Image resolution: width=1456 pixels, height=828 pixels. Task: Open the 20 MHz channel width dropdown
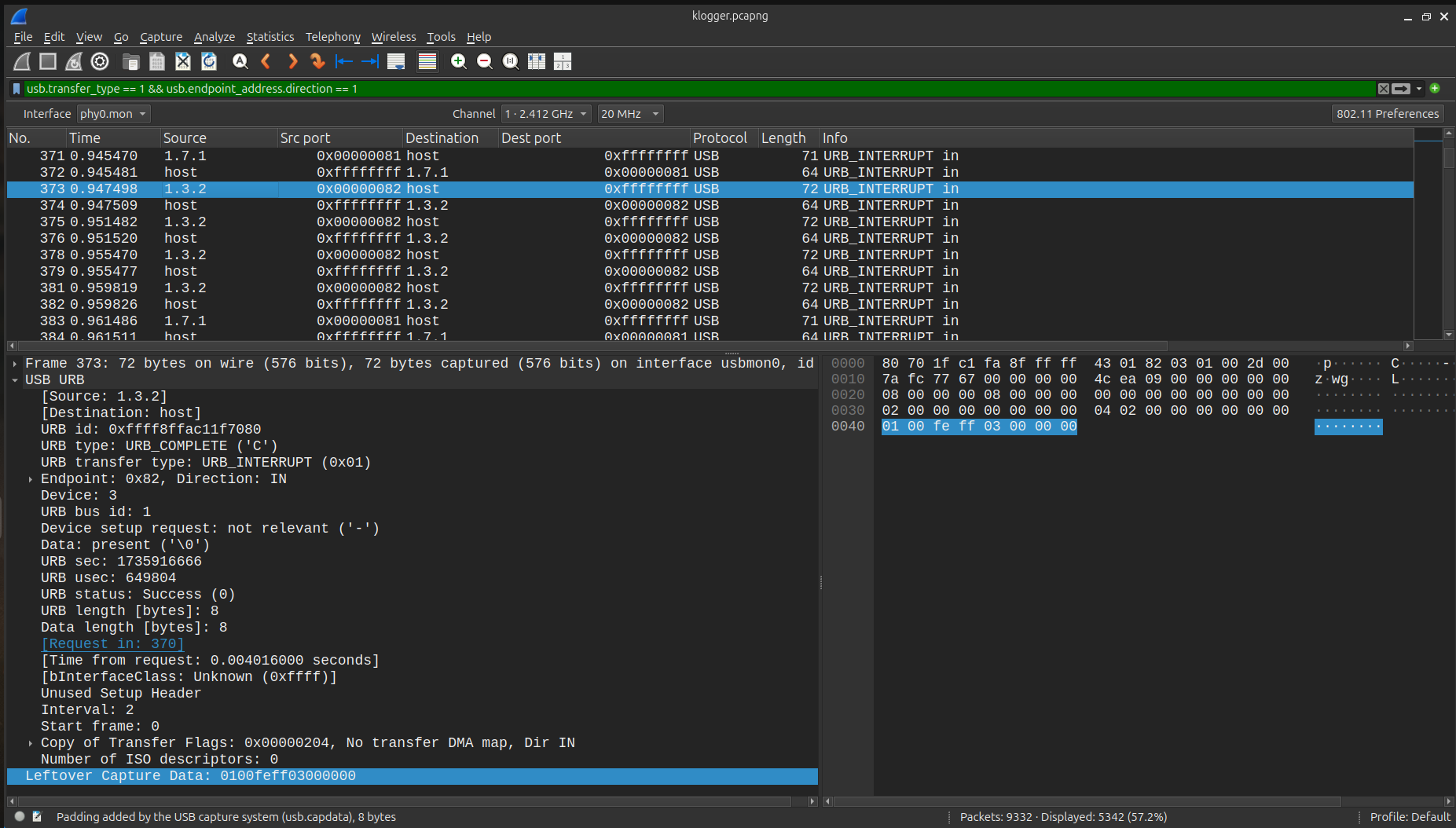pyautogui.click(x=630, y=114)
